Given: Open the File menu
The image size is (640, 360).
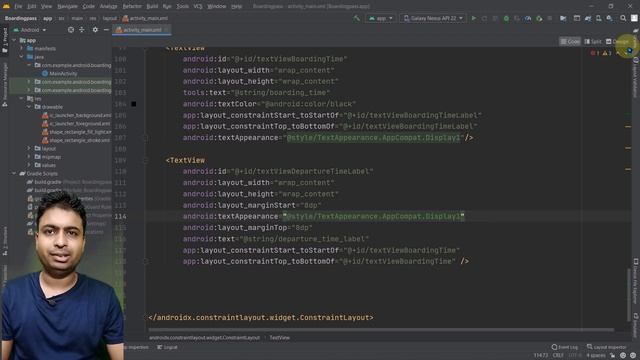Looking at the screenshot, I should click(x=18, y=6).
